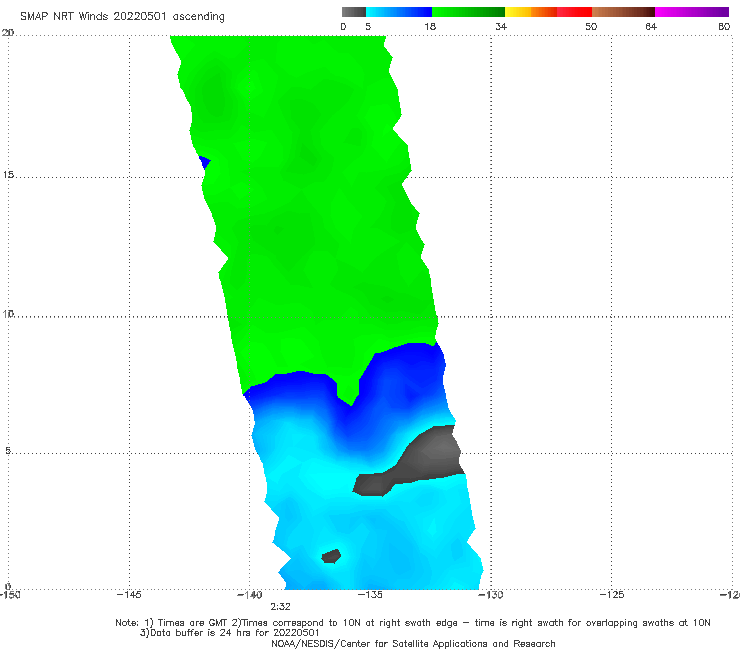Click the latitude label '20'
The height and width of the screenshot is (650, 740).
click(x=8, y=33)
